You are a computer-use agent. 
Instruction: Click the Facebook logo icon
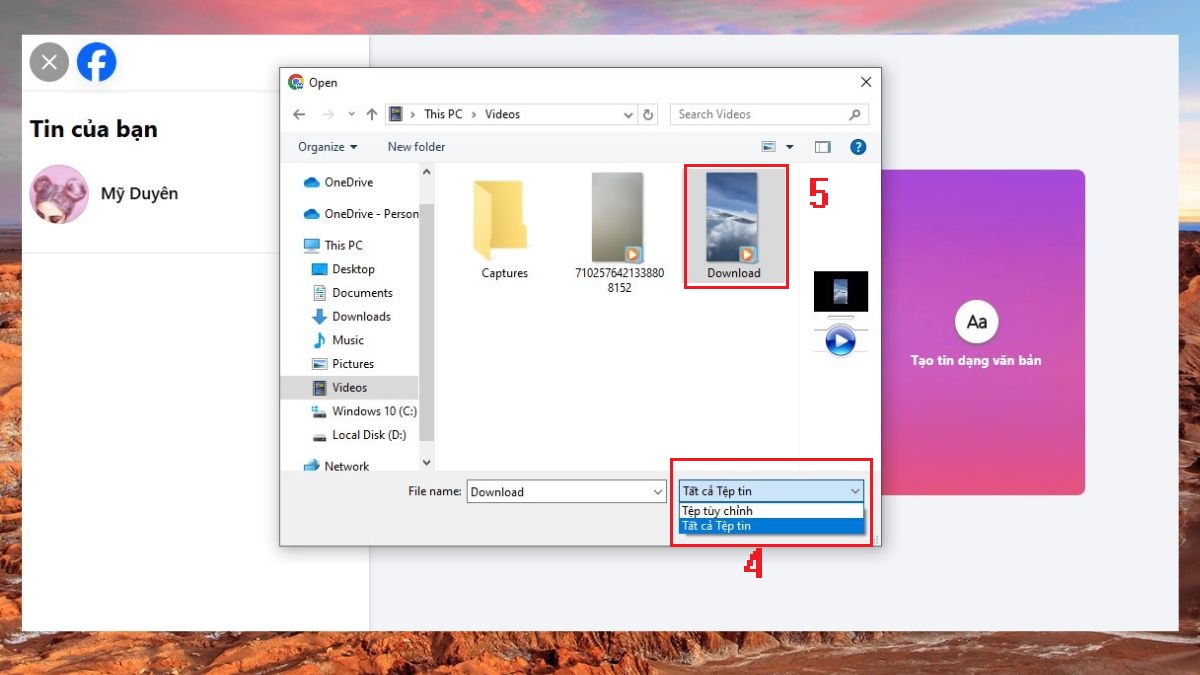click(97, 62)
